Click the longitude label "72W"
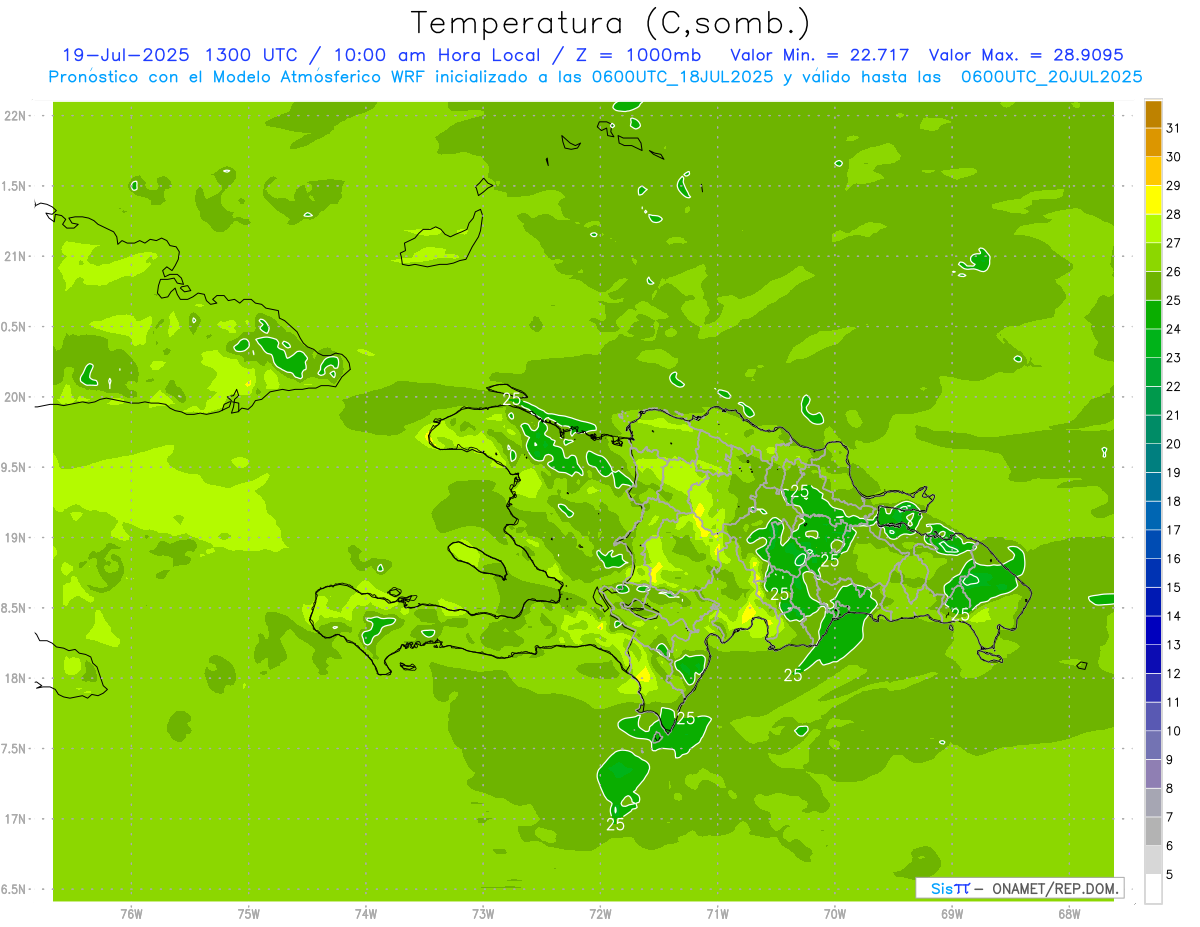 (x=601, y=914)
